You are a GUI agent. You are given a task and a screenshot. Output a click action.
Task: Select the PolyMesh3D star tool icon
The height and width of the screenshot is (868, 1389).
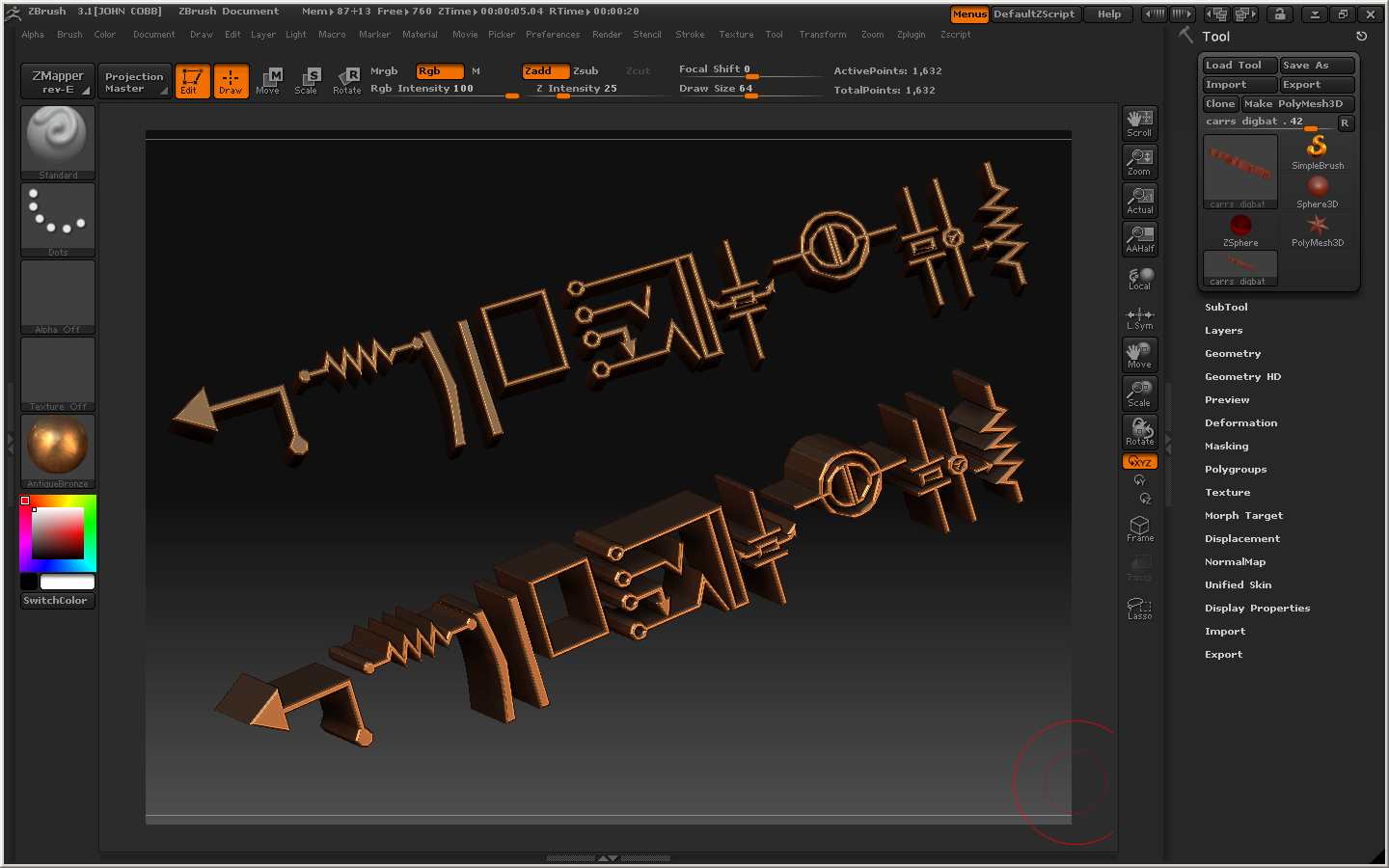[1318, 230]
